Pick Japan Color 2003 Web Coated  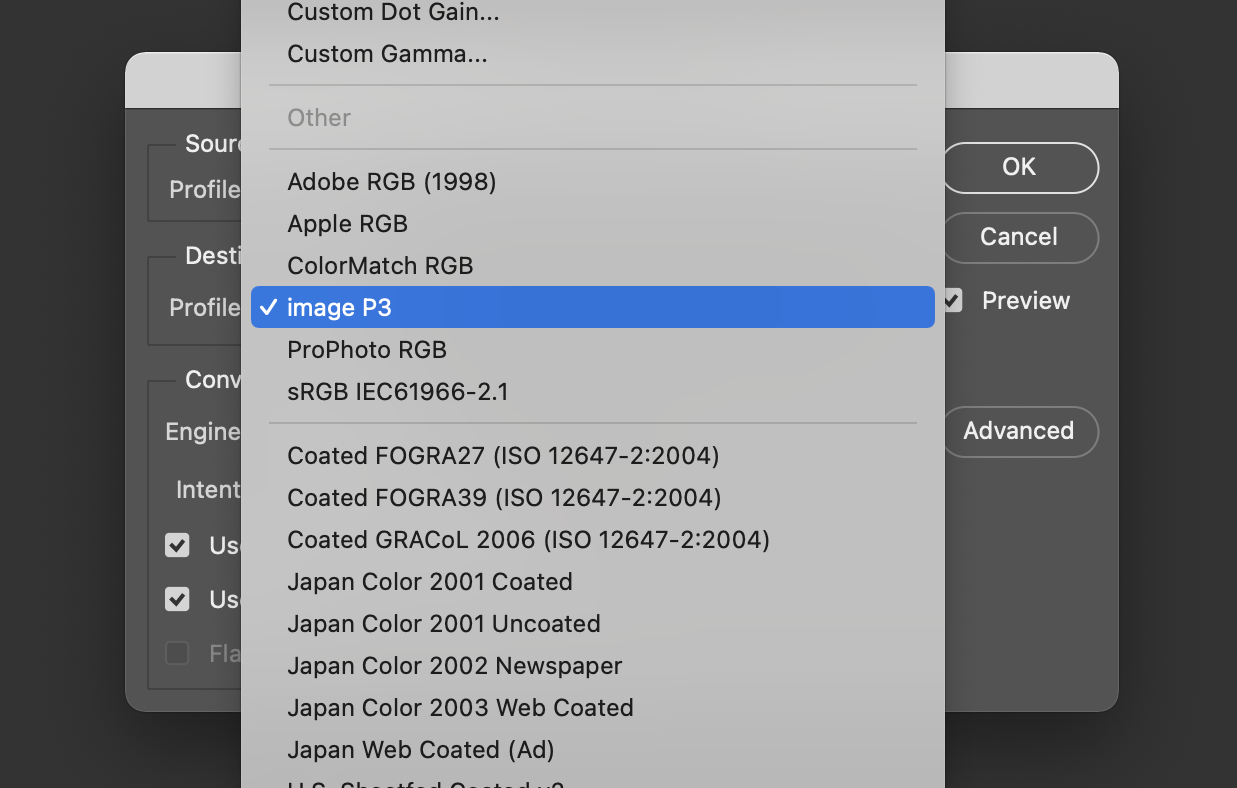(x=460, y=708)
